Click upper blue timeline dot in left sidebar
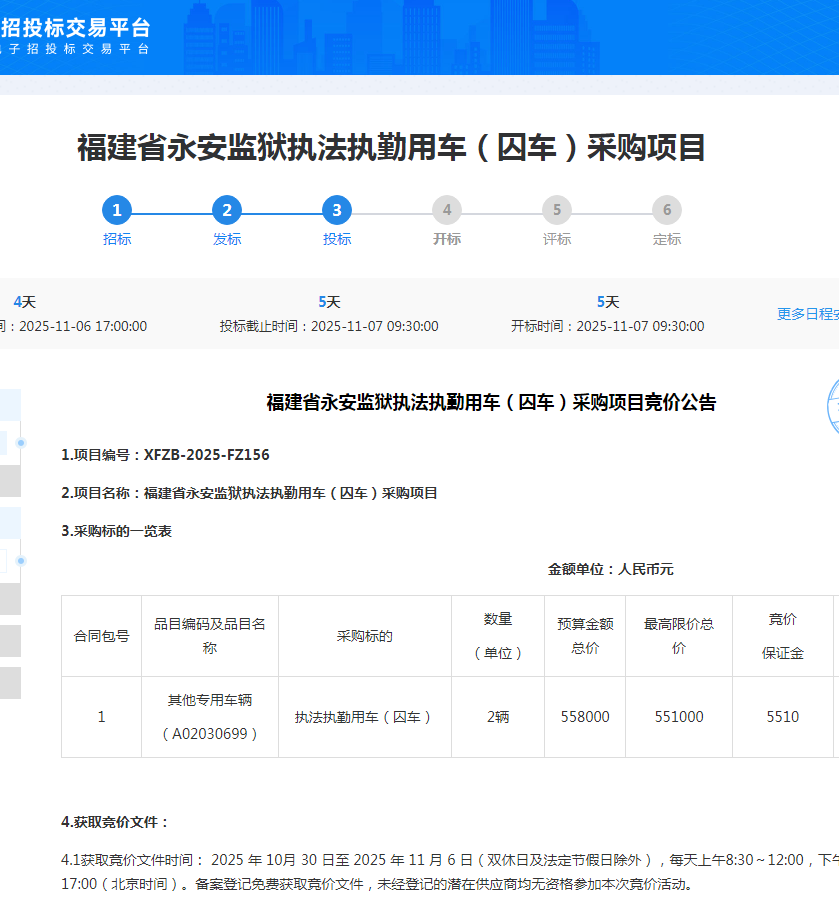839x916 pixels. [x=21, y=442]
